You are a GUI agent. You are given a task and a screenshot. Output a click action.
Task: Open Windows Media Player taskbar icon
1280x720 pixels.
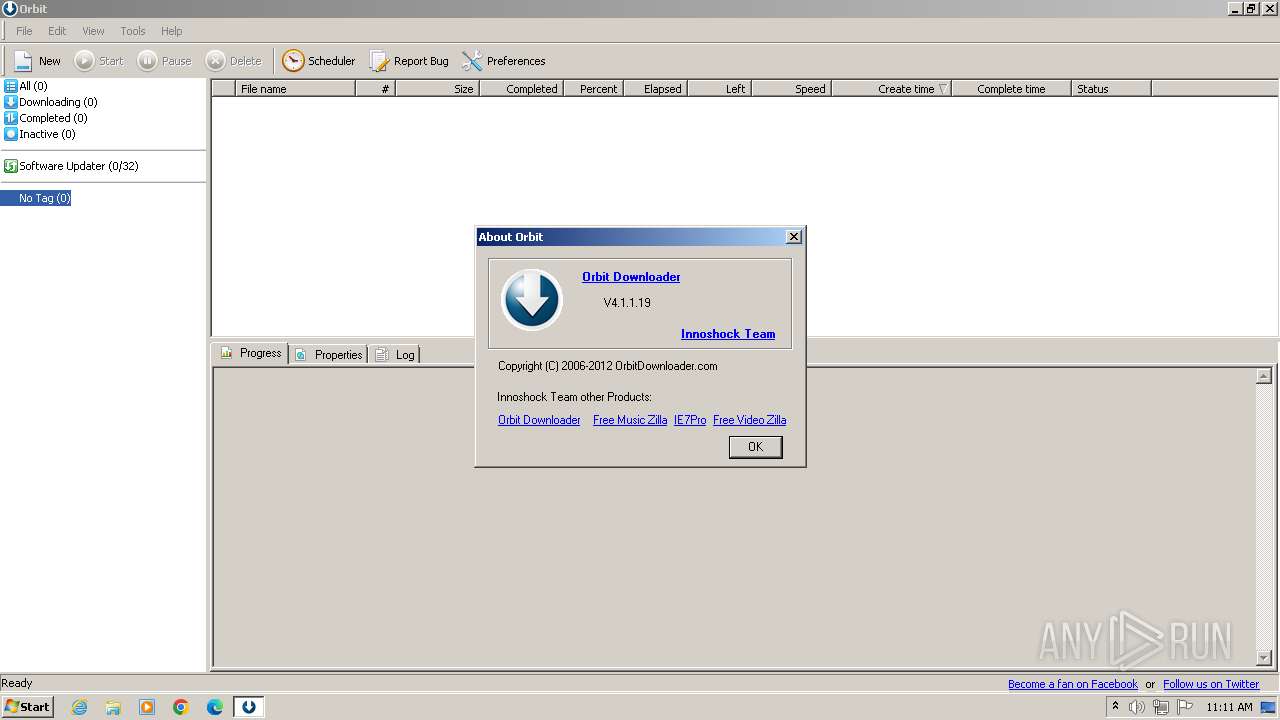147,707
